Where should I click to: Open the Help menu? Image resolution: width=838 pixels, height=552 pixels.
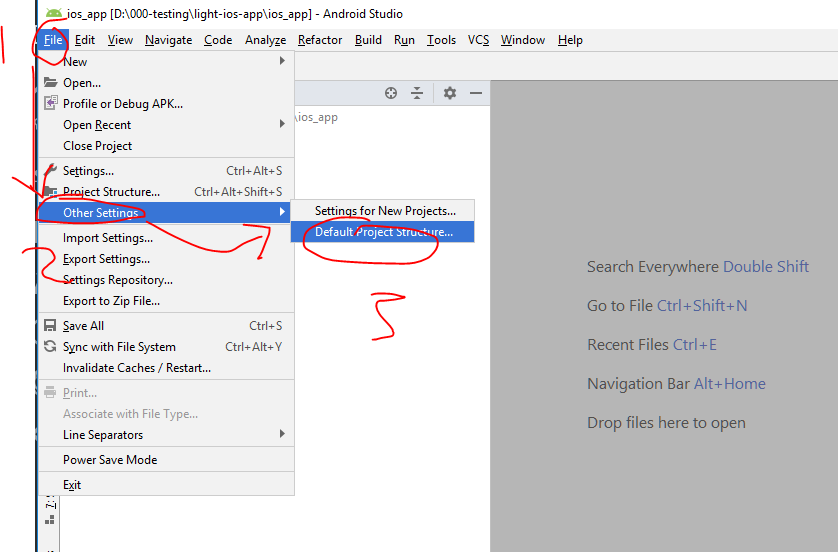click(570, 40)
